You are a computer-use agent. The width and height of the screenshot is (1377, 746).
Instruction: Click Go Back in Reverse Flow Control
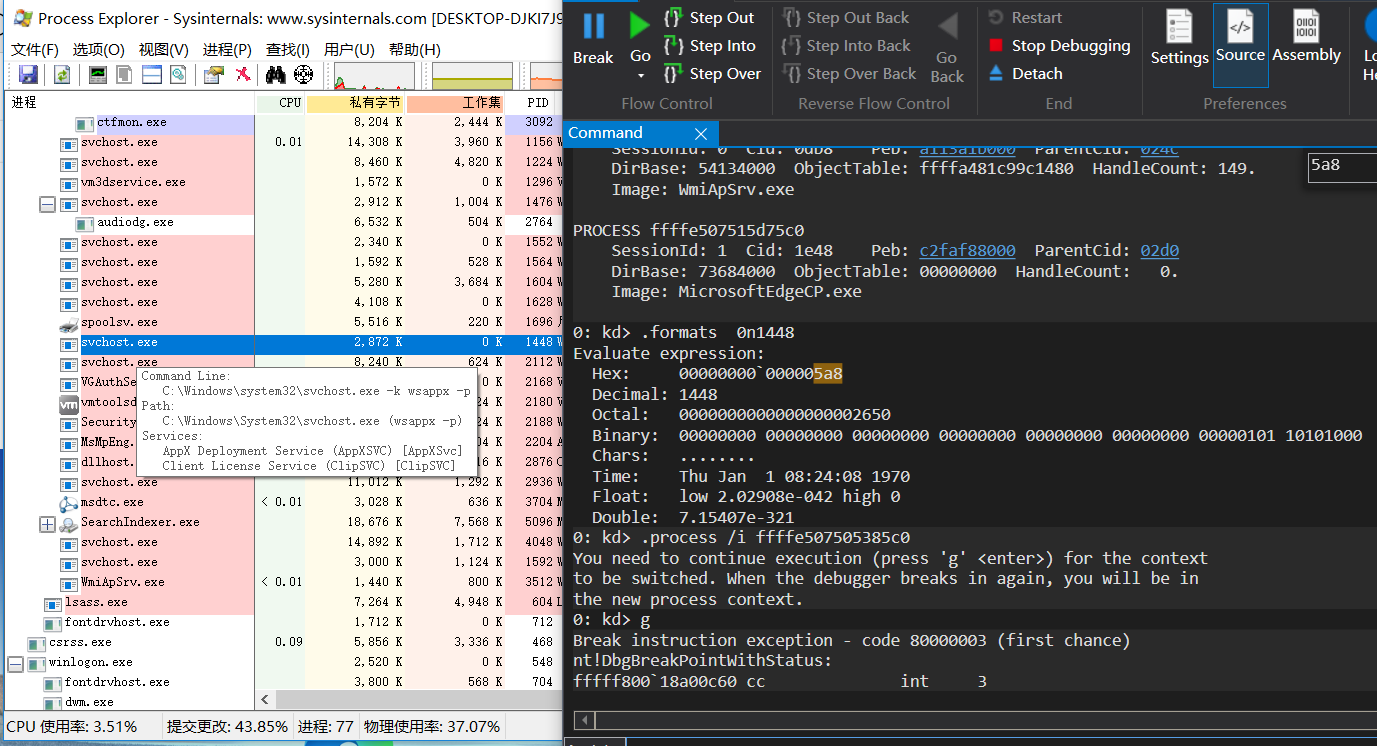[x=947, y=46]
